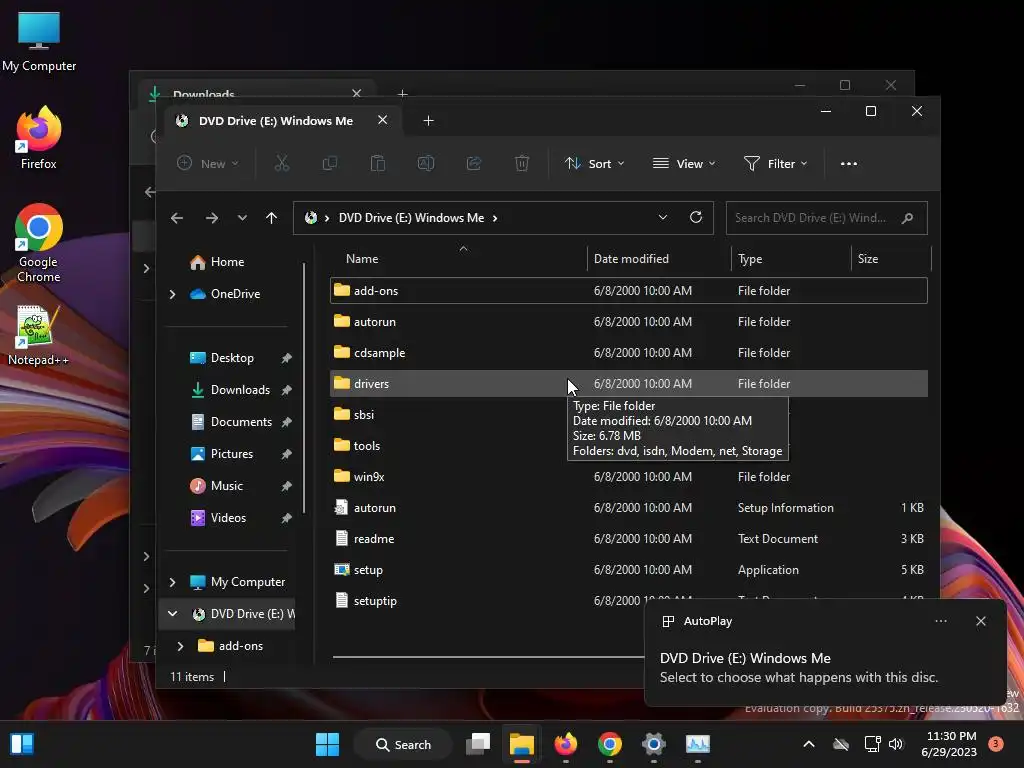This screenshot has height=768, width=1024.
Task: Close the DVD Drive (E:) tab
Action: click(x=383, y=120)
